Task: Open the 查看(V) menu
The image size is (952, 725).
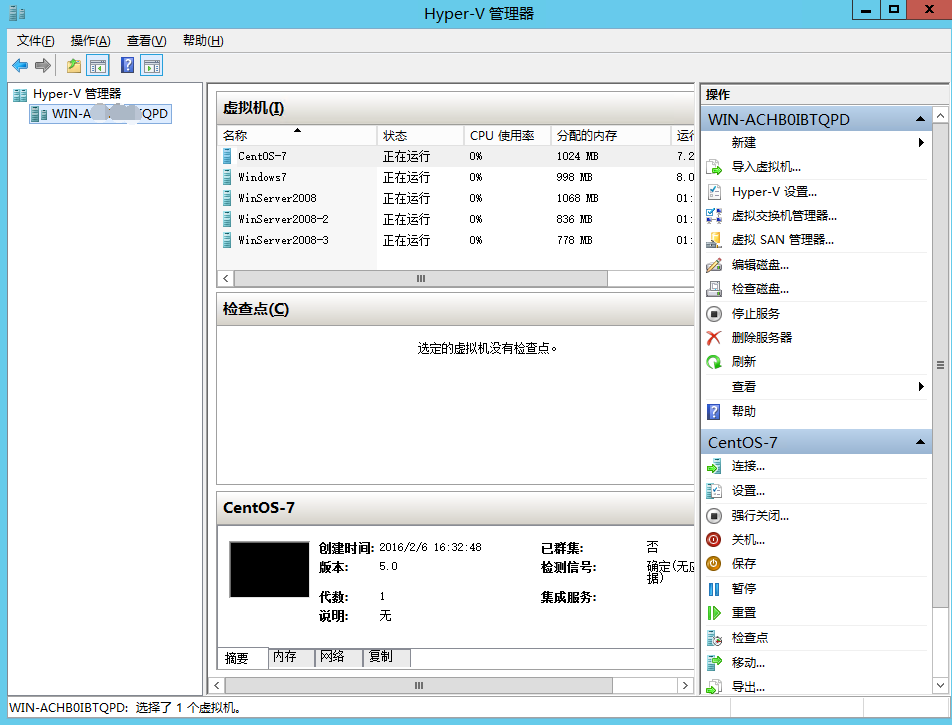Action: coord(146,41)
